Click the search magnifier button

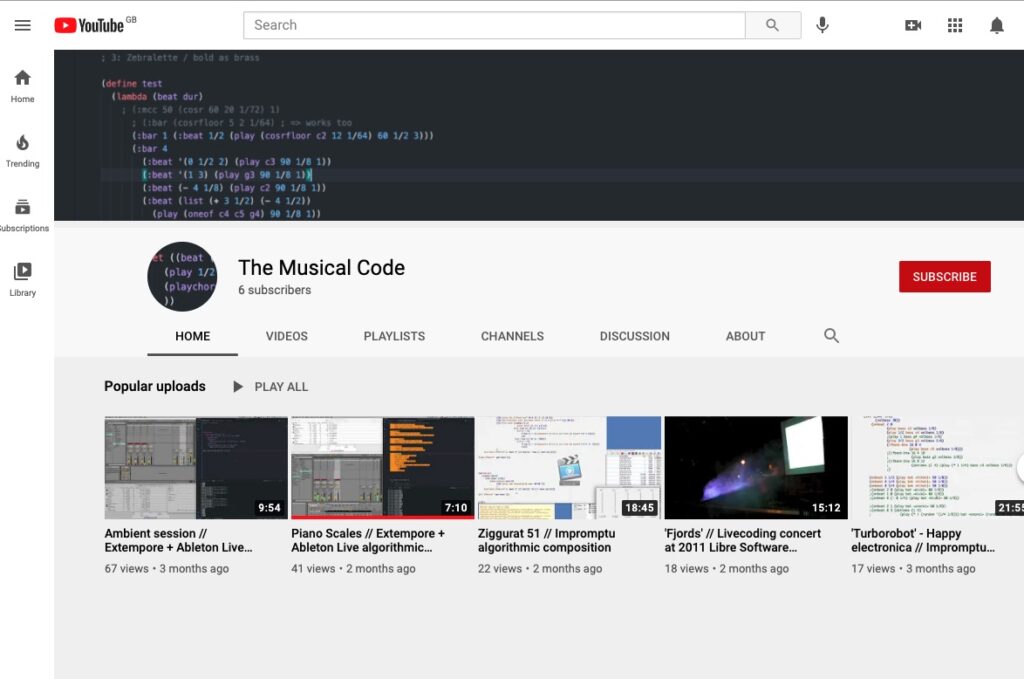[773, 25]
